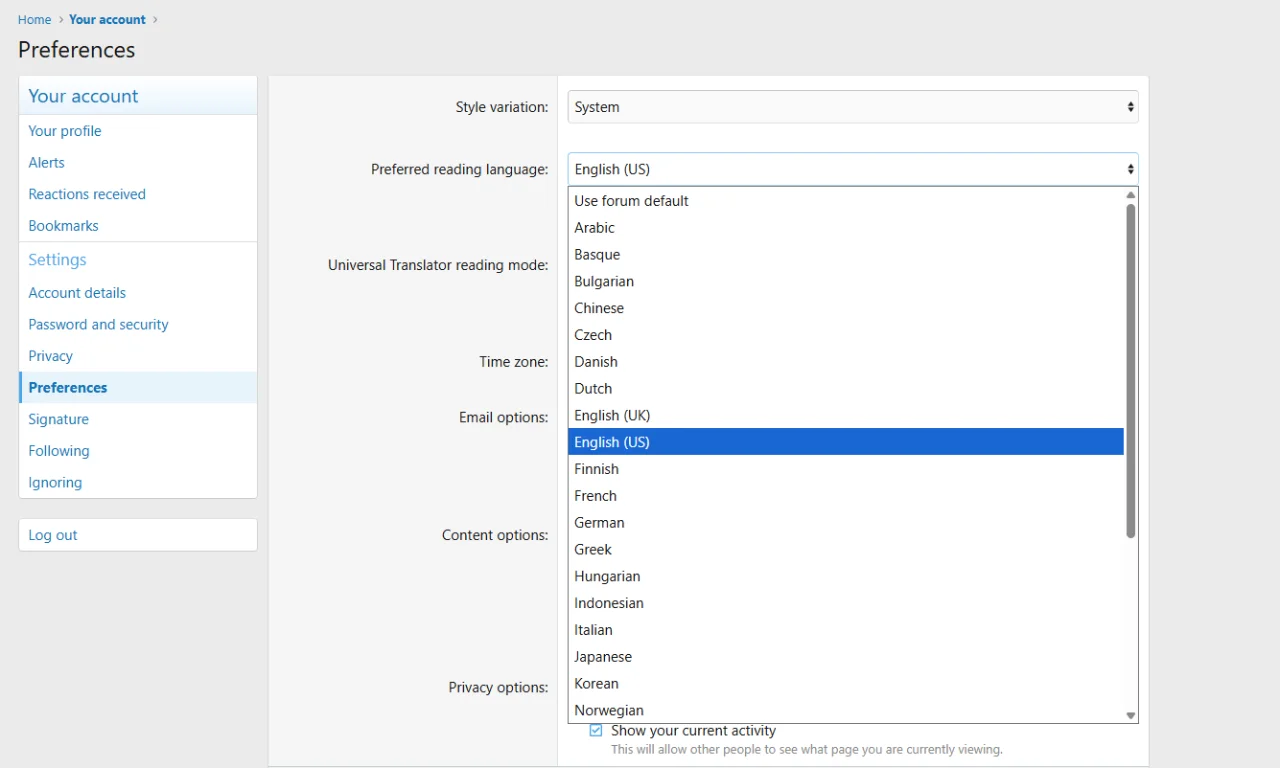Click the language list scroll-up arrow
Viewport: 1280px width, 768px height.
[x=1131, y=195]
